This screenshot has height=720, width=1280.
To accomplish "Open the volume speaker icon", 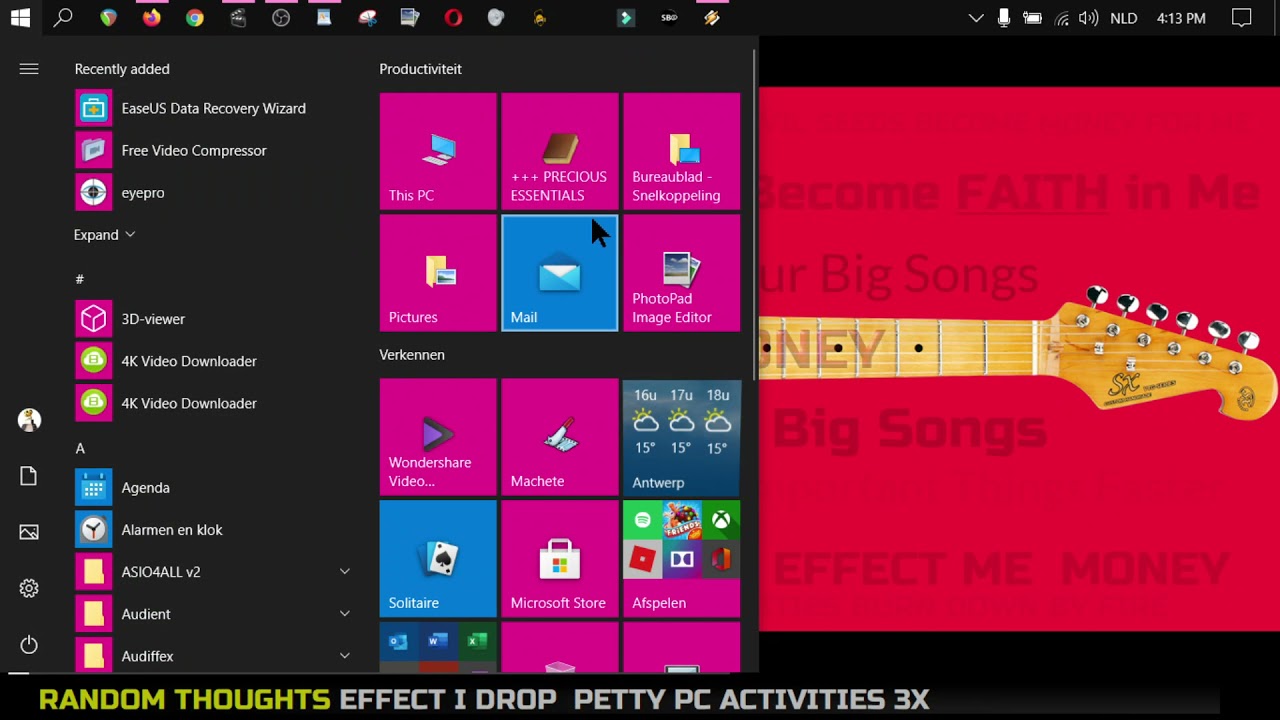I will 1089,18.
